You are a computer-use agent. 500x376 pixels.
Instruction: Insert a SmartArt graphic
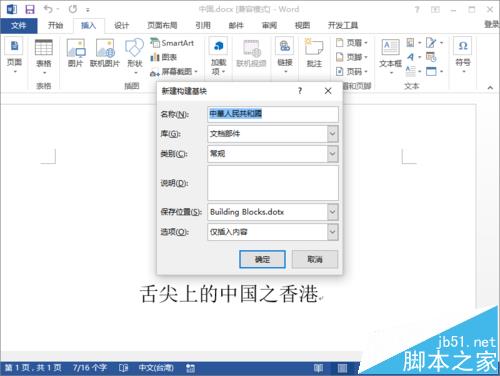coord(172,43)
